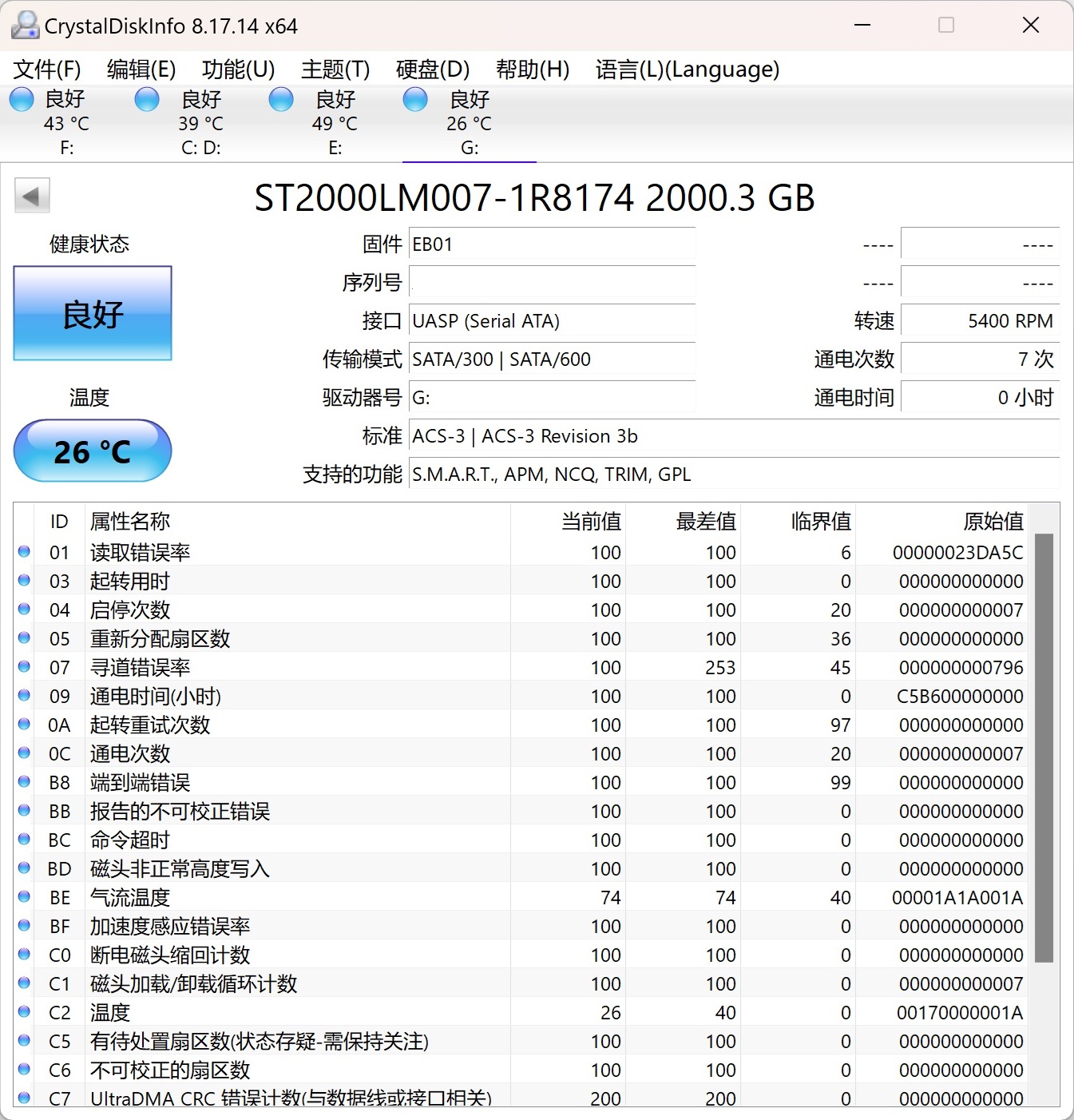The height and width of the screenshot is (1120, 1074).
Task: Select raw value 00170000001A
Action: [x=960, y=1012]
